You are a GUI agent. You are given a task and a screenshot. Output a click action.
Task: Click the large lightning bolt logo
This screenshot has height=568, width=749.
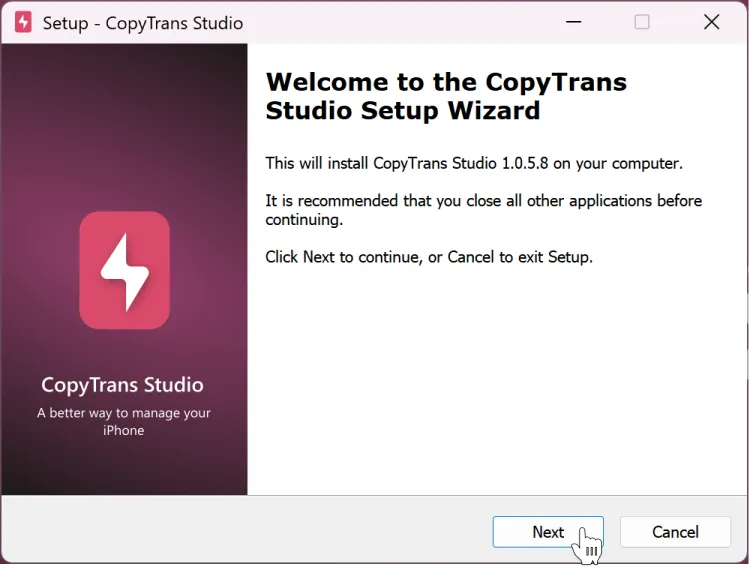pyautogui.click(x=125, y=270)
